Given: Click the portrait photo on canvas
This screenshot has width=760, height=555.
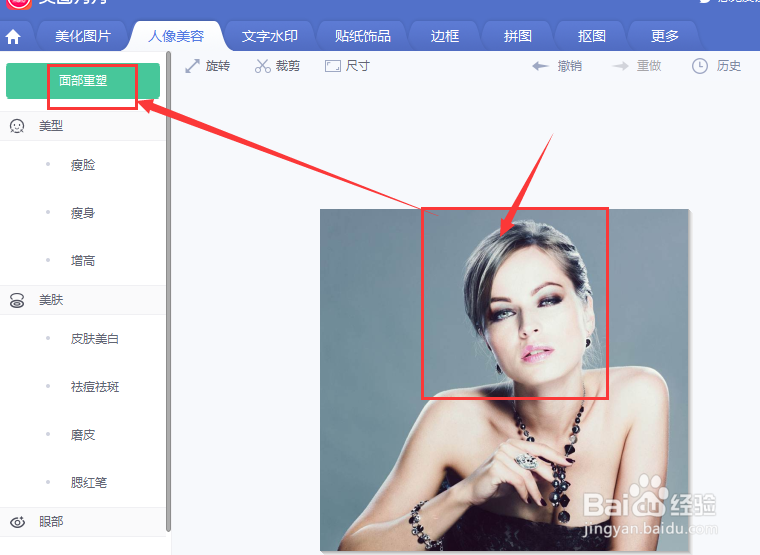Looking at the screenshot, I should (504, 381).
